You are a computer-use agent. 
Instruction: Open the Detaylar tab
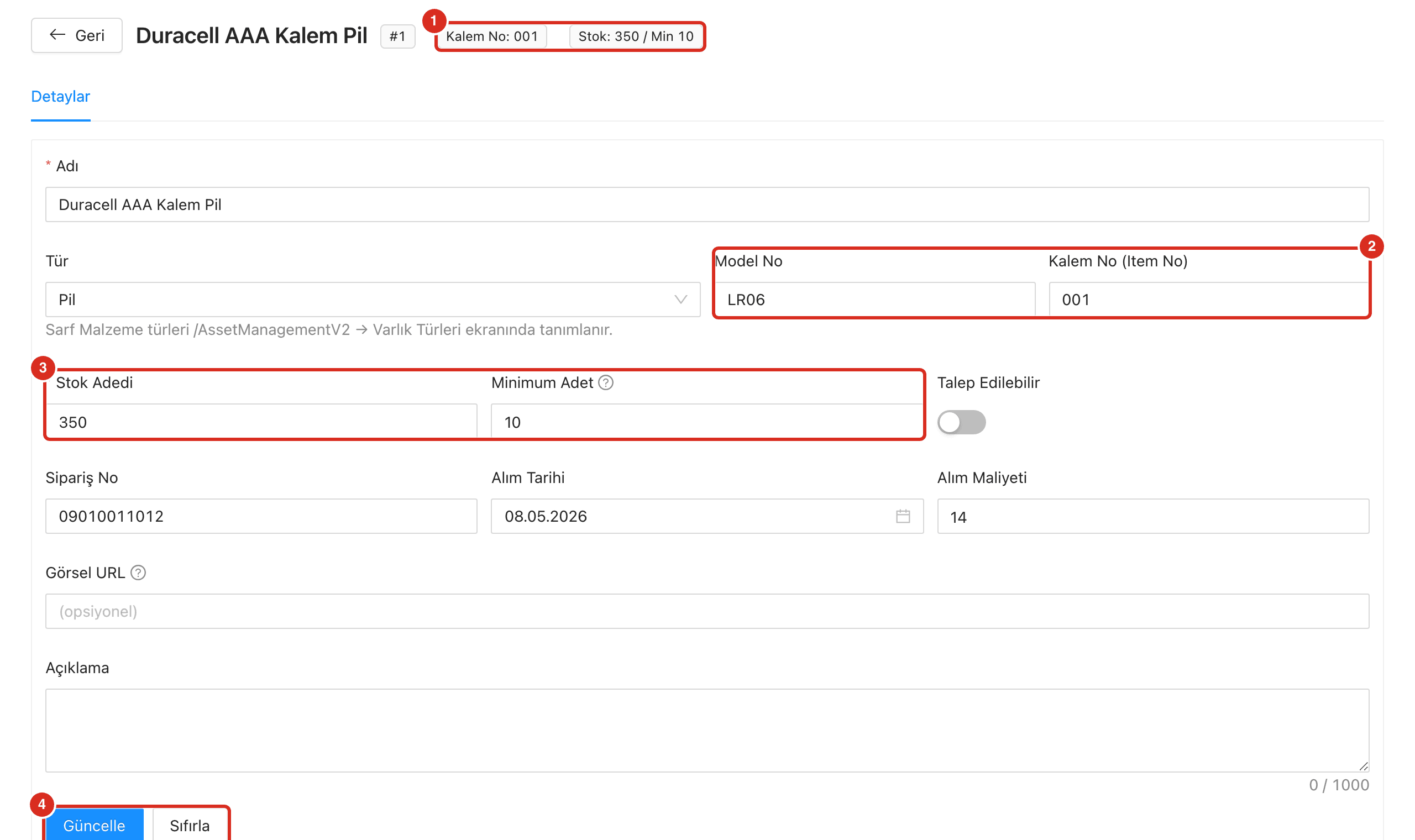coord(61,96)
